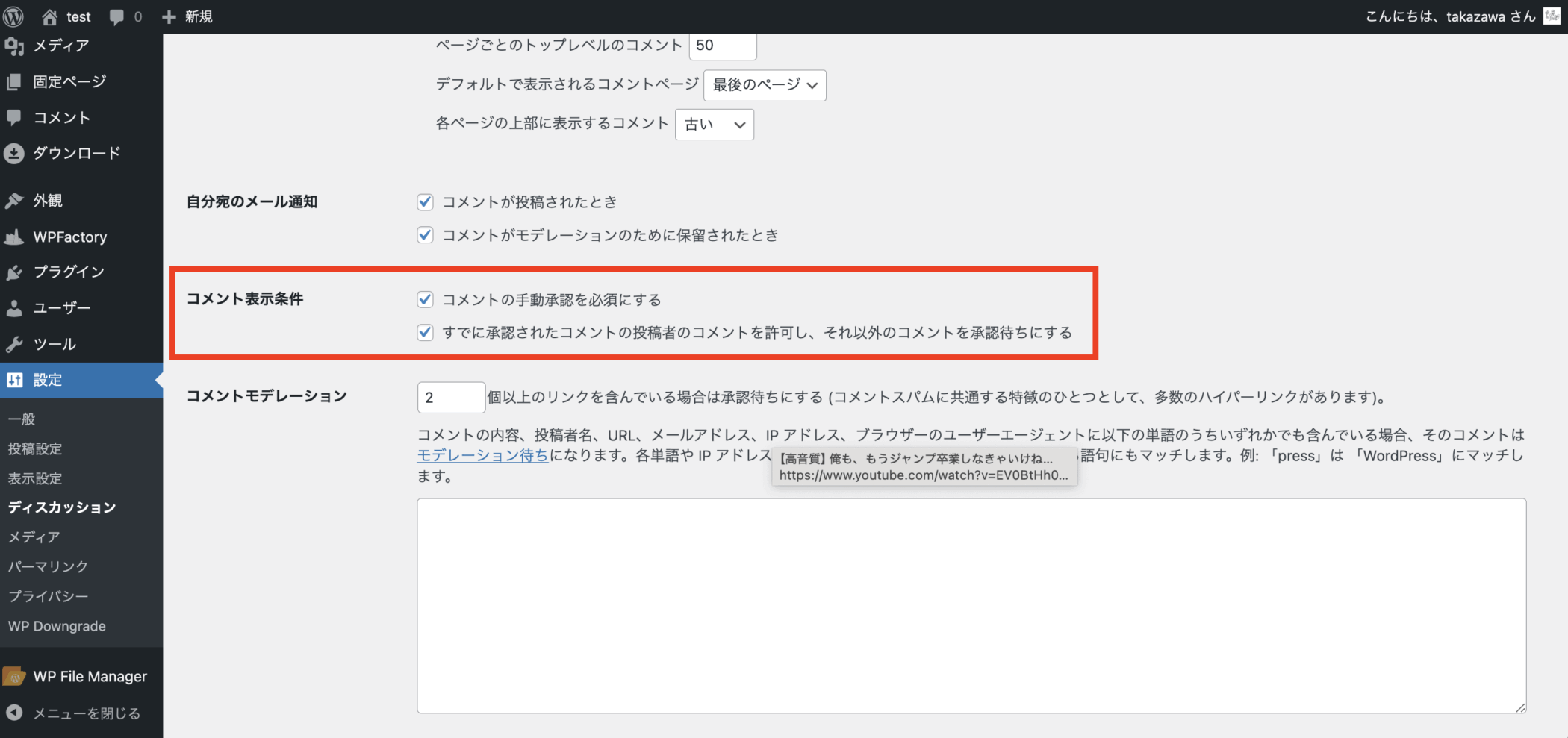Click the WordPress logo icon
Image resolution: width=1568 pixels, height=738 pixels.
click(13, 16)
